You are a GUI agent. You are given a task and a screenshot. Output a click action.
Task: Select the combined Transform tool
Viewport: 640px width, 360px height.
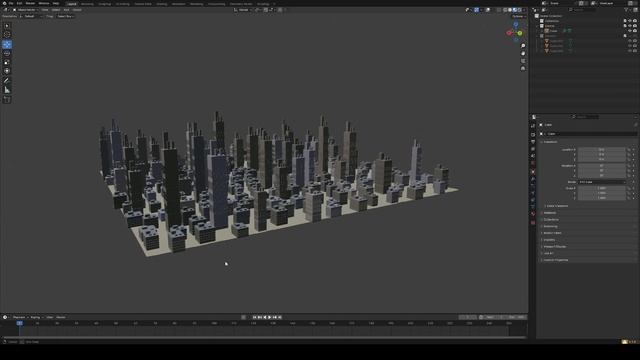point(7,71)
